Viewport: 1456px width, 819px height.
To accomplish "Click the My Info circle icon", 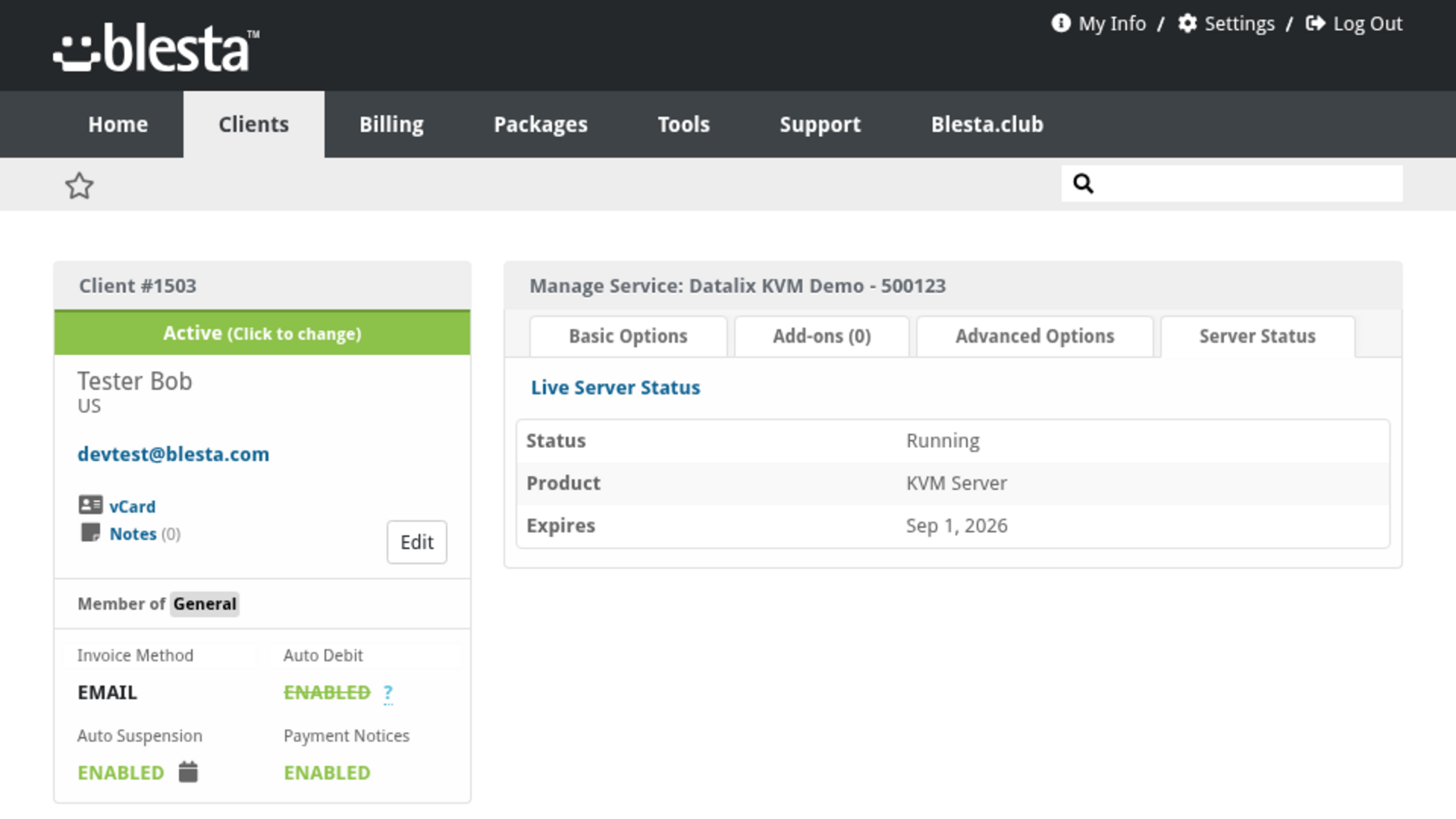I will click(x=1060, y=24).
